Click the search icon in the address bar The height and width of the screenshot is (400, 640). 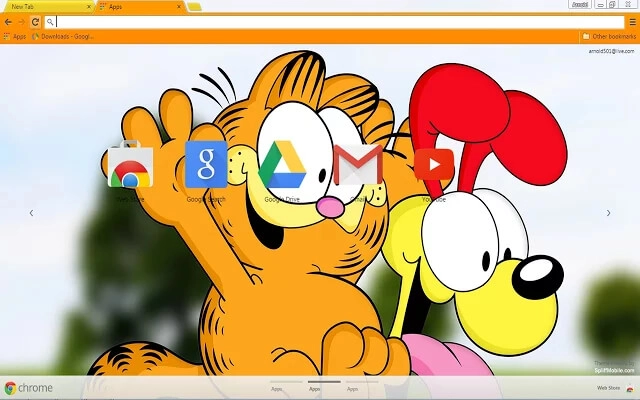(50, 22)
